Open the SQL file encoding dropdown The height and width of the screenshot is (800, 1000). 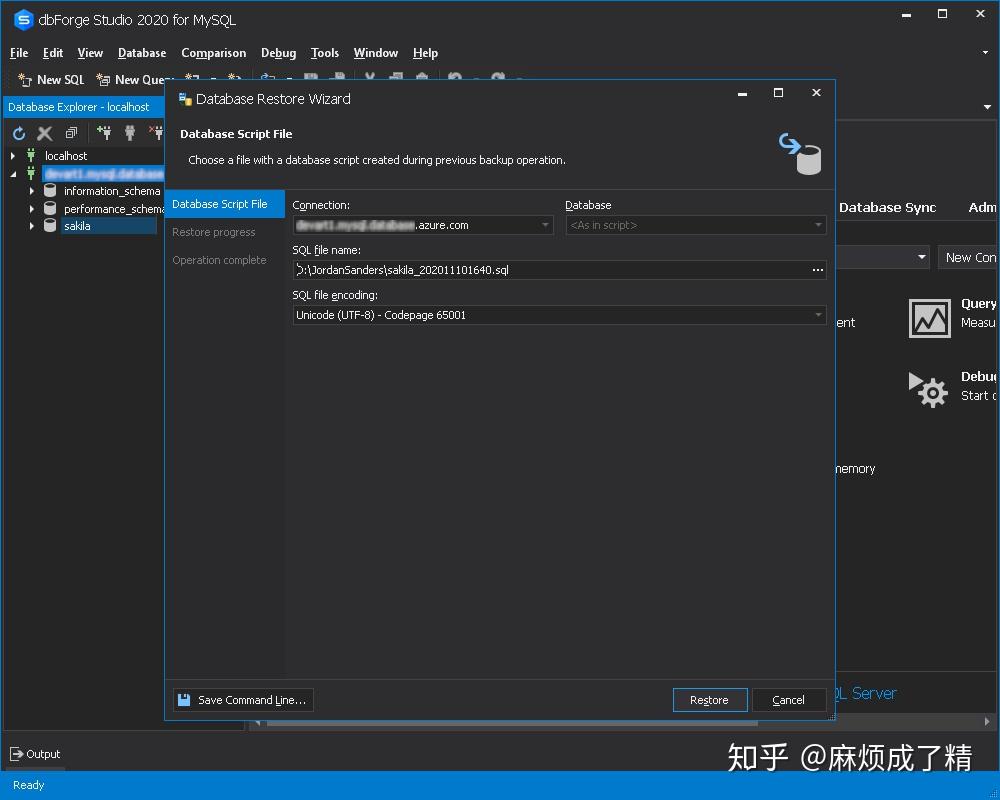click(x=817, y=315)
